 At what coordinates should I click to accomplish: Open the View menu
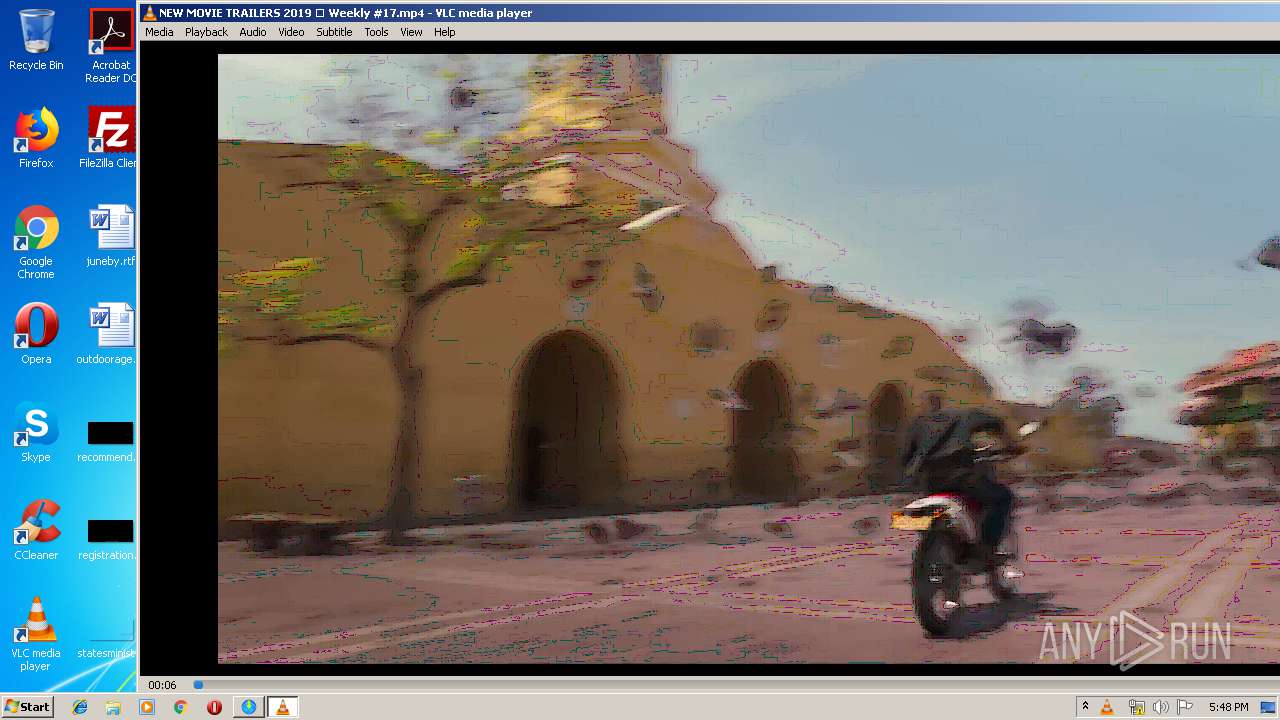pyautogui.click(x=411, y=32)
